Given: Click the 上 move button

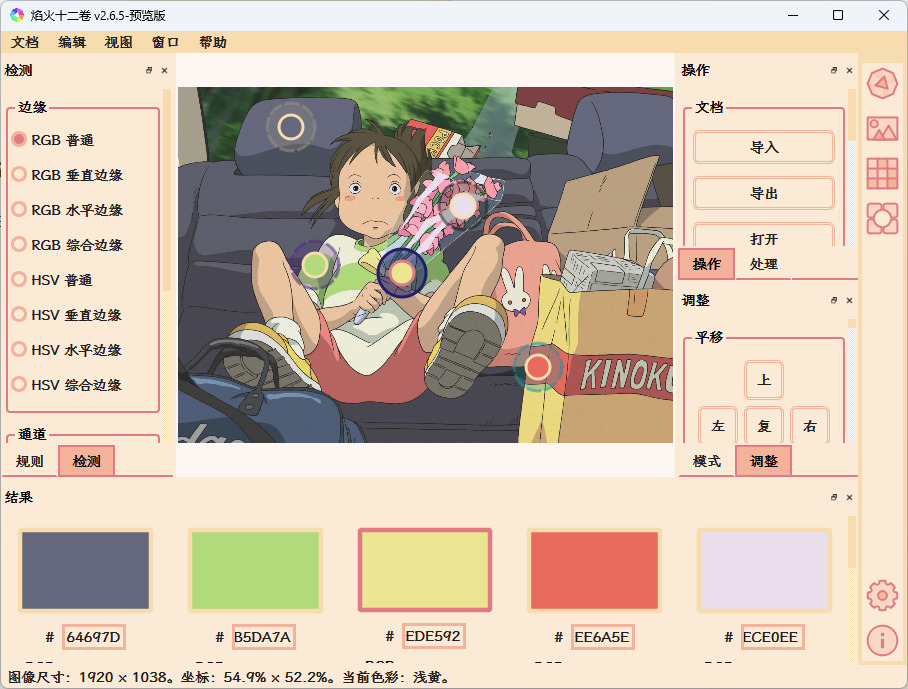Looking at the screenshot, I should (764, 380).
